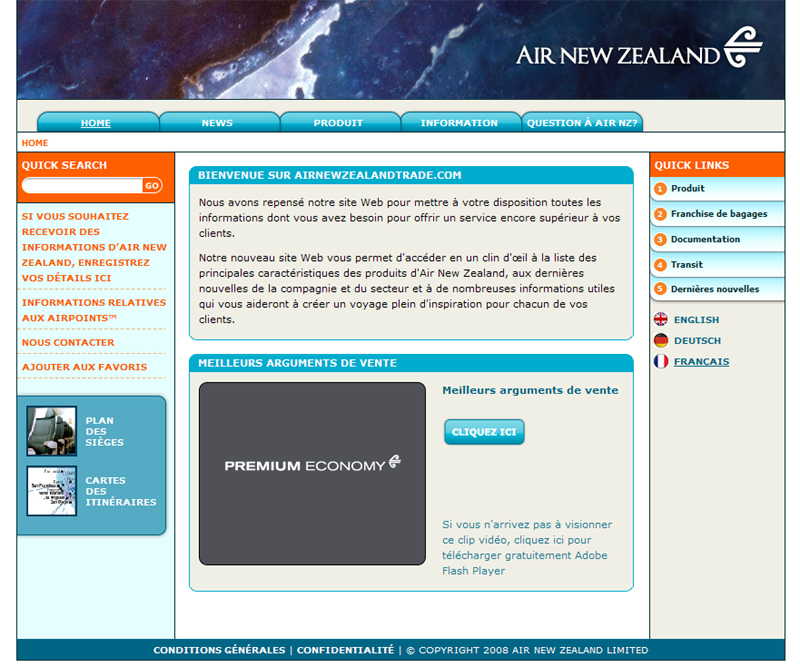
Task: Select the French flag icon
Action: click(661, 361)
